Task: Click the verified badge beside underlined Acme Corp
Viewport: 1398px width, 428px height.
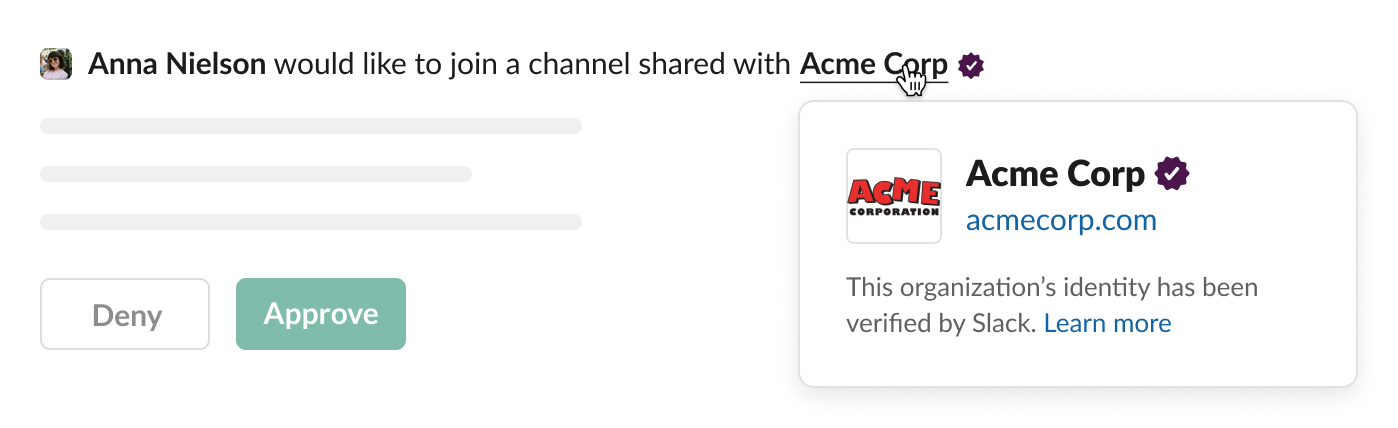Action: 971,66
